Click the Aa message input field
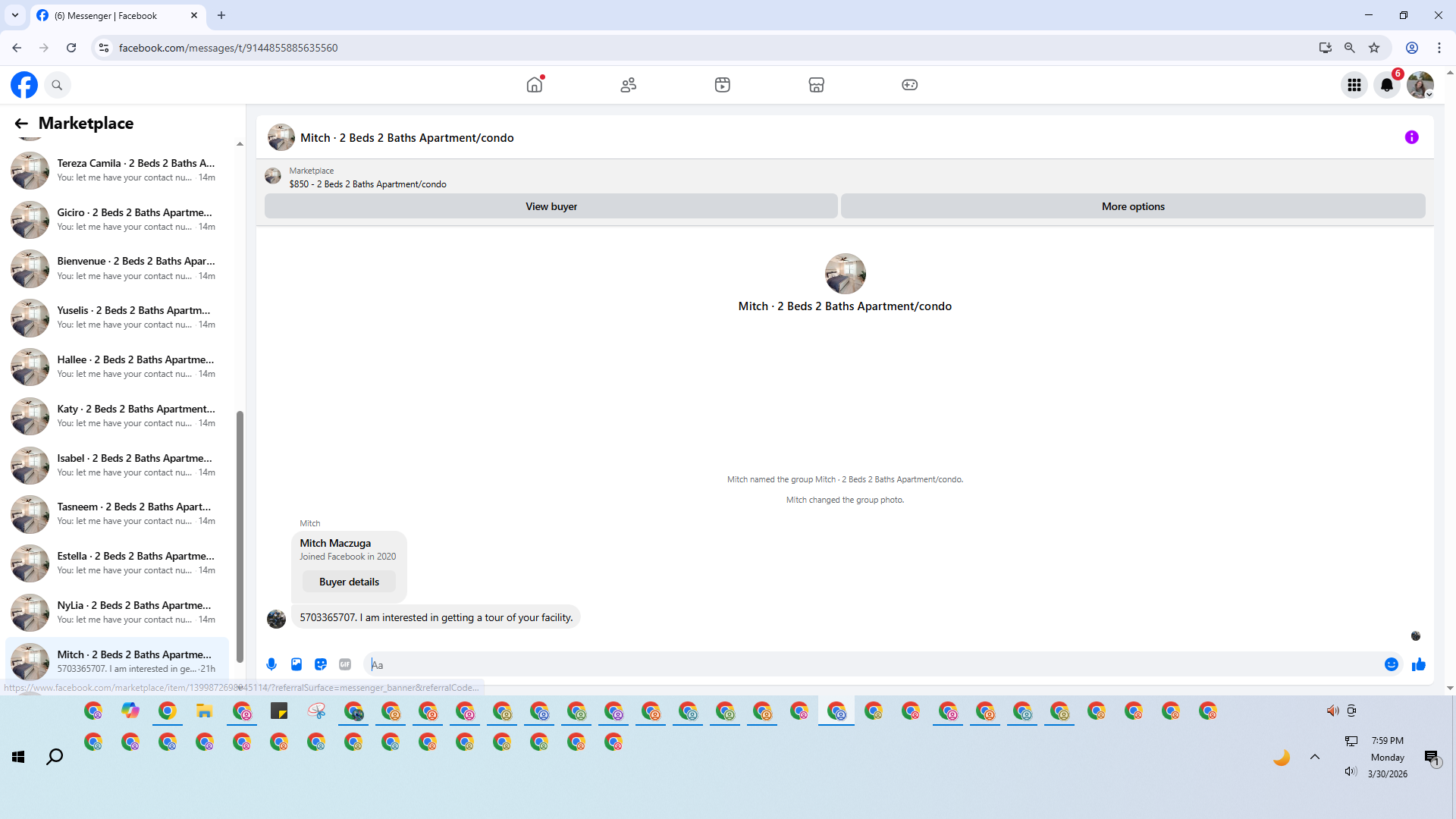The height and width of the screenshot is (819, 1456). pyautogui.click(x=872, y=665)
